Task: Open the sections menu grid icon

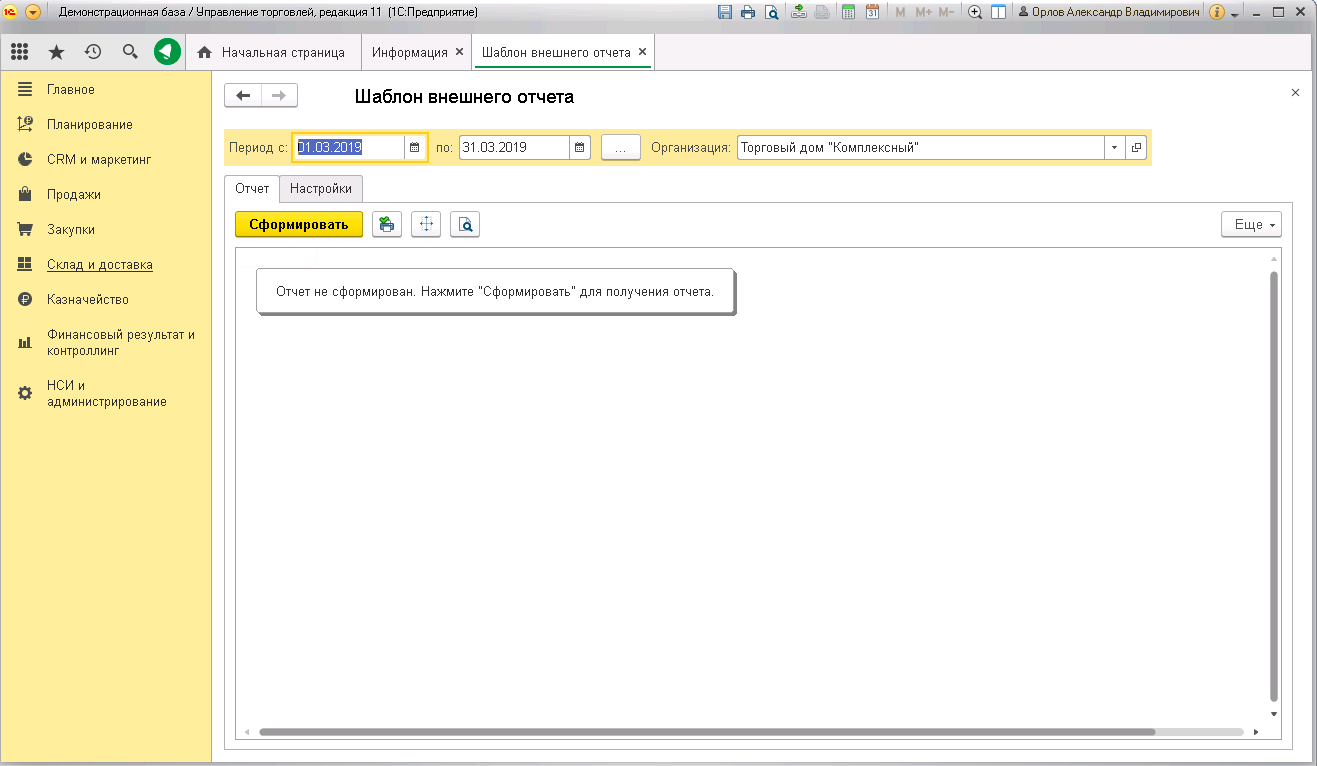Action: pyautogui.click(x=19, y=52)
